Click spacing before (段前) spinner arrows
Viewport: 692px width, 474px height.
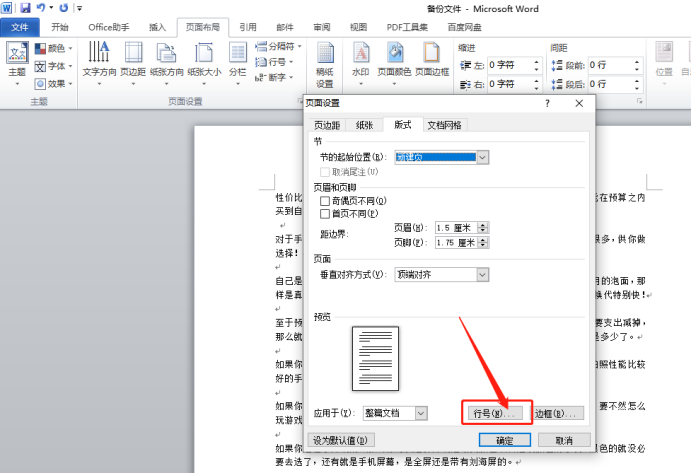point(637,66)
